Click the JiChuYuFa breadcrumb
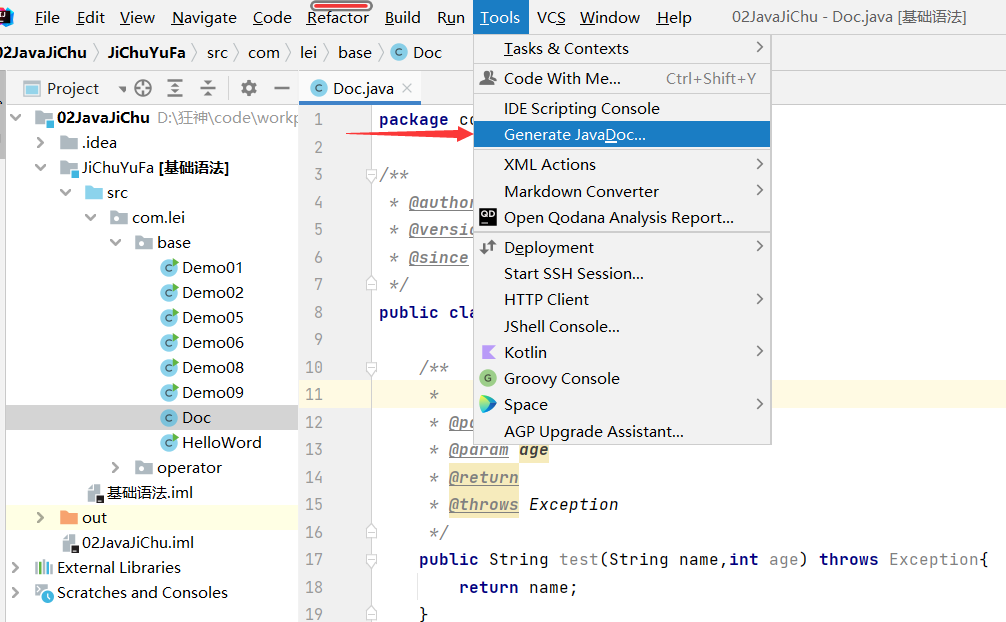This screenshot has width=1006, height=622. coord(149,52)
